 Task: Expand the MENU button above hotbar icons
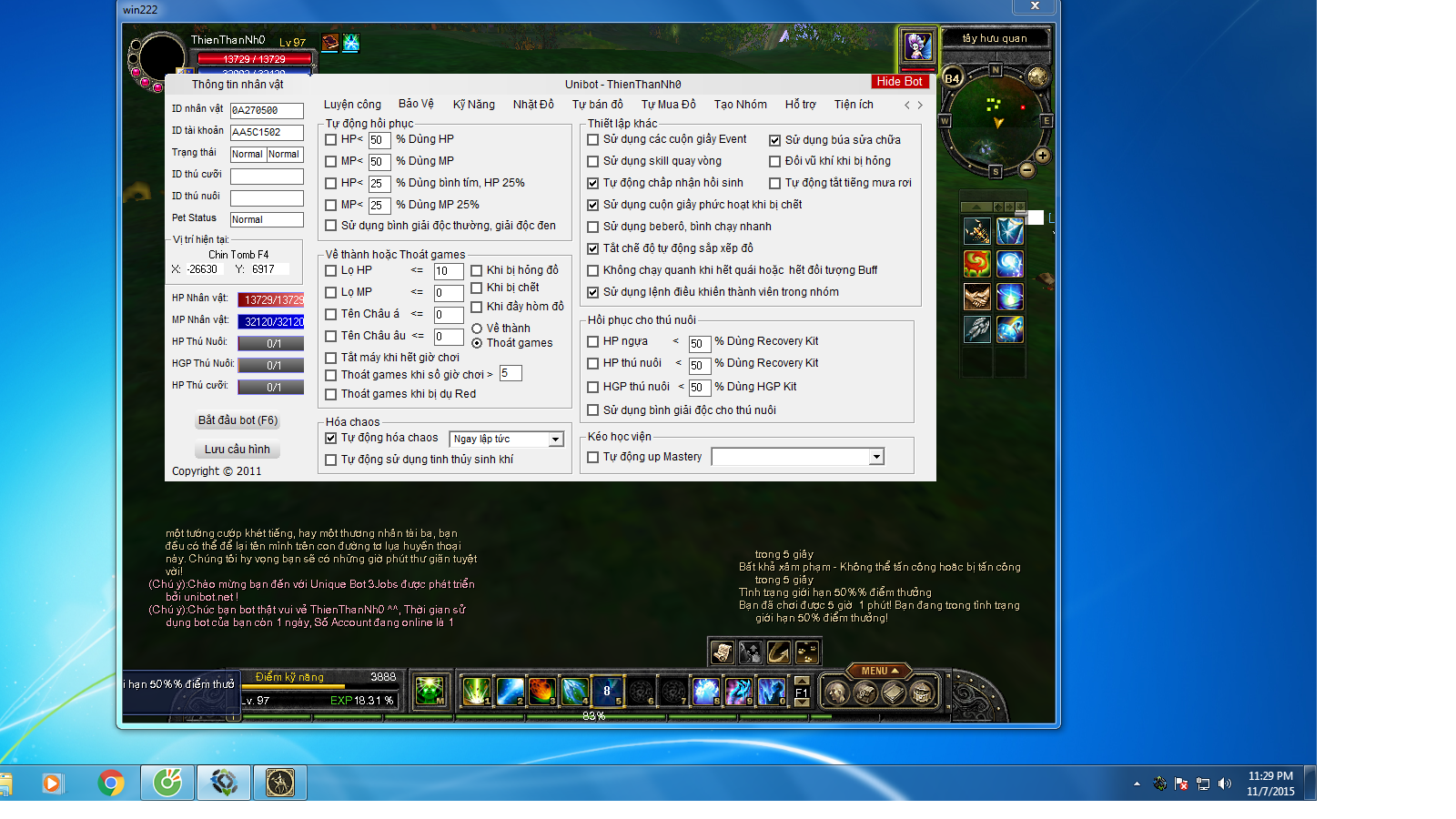[879, 671]
